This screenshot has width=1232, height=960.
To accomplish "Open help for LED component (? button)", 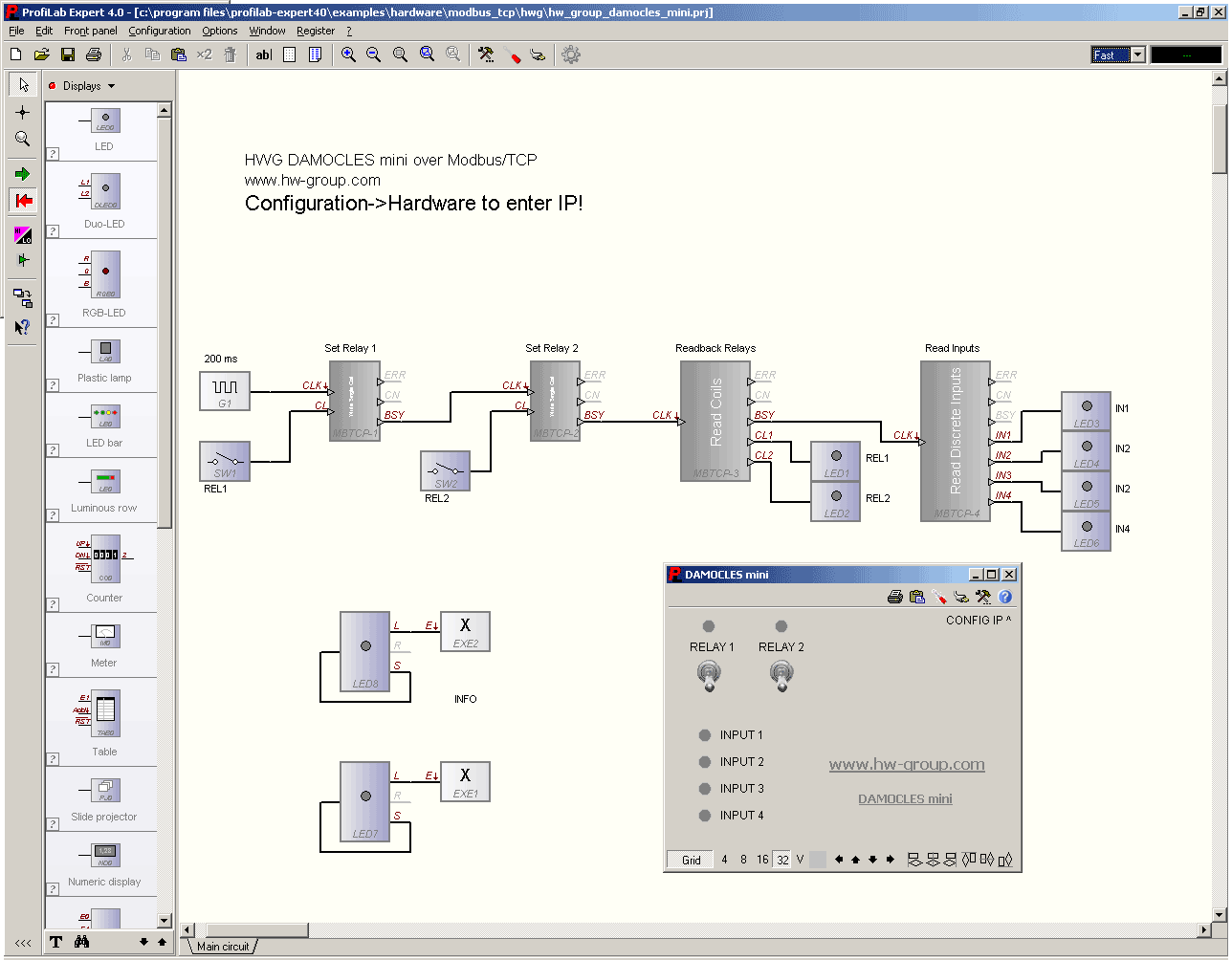I will coord(54,153).
